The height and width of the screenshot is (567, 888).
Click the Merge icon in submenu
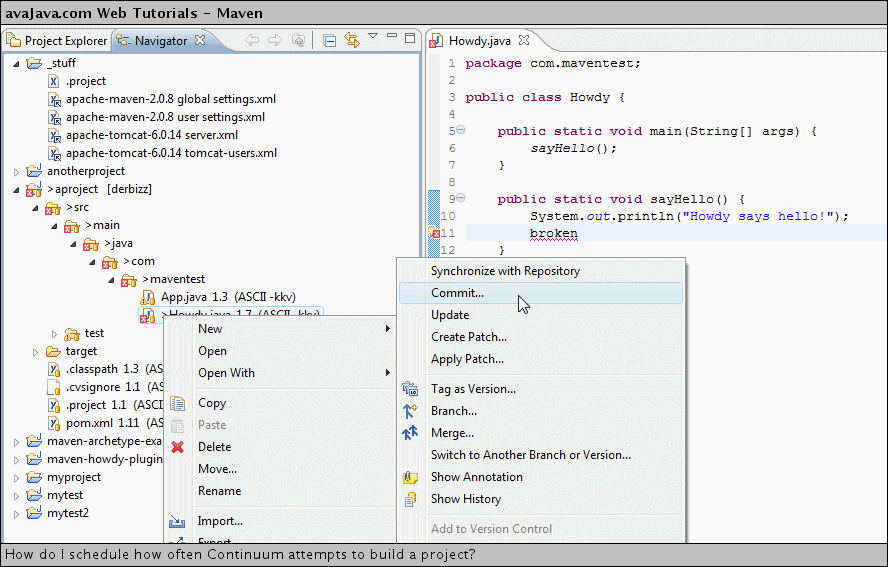tap(410, 433)
